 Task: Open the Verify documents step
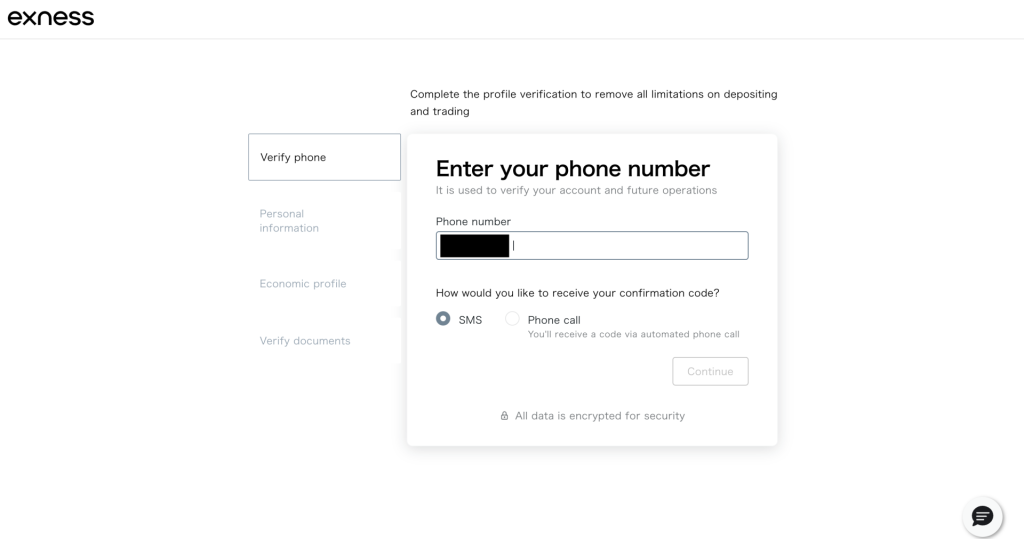[x=305, y=341]
